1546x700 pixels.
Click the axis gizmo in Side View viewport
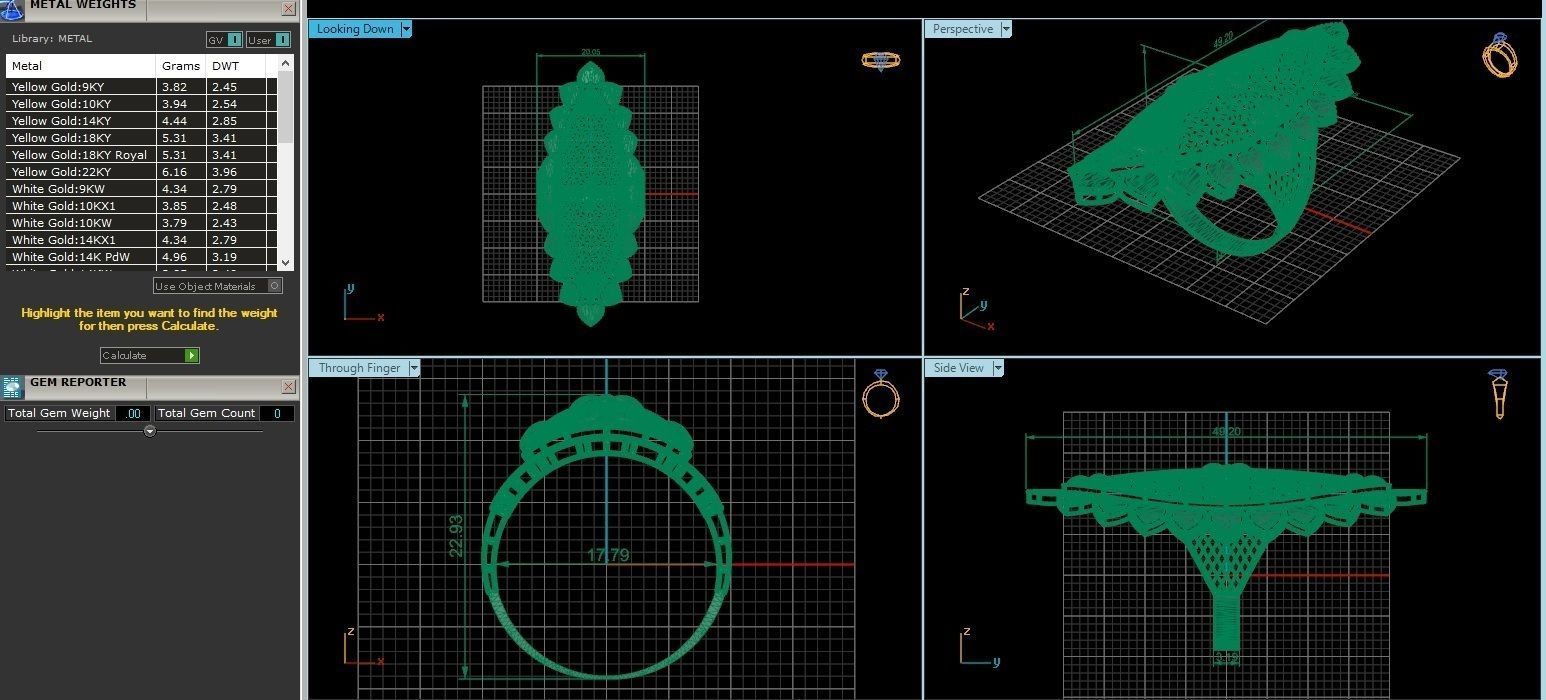[x=979, y=646]
